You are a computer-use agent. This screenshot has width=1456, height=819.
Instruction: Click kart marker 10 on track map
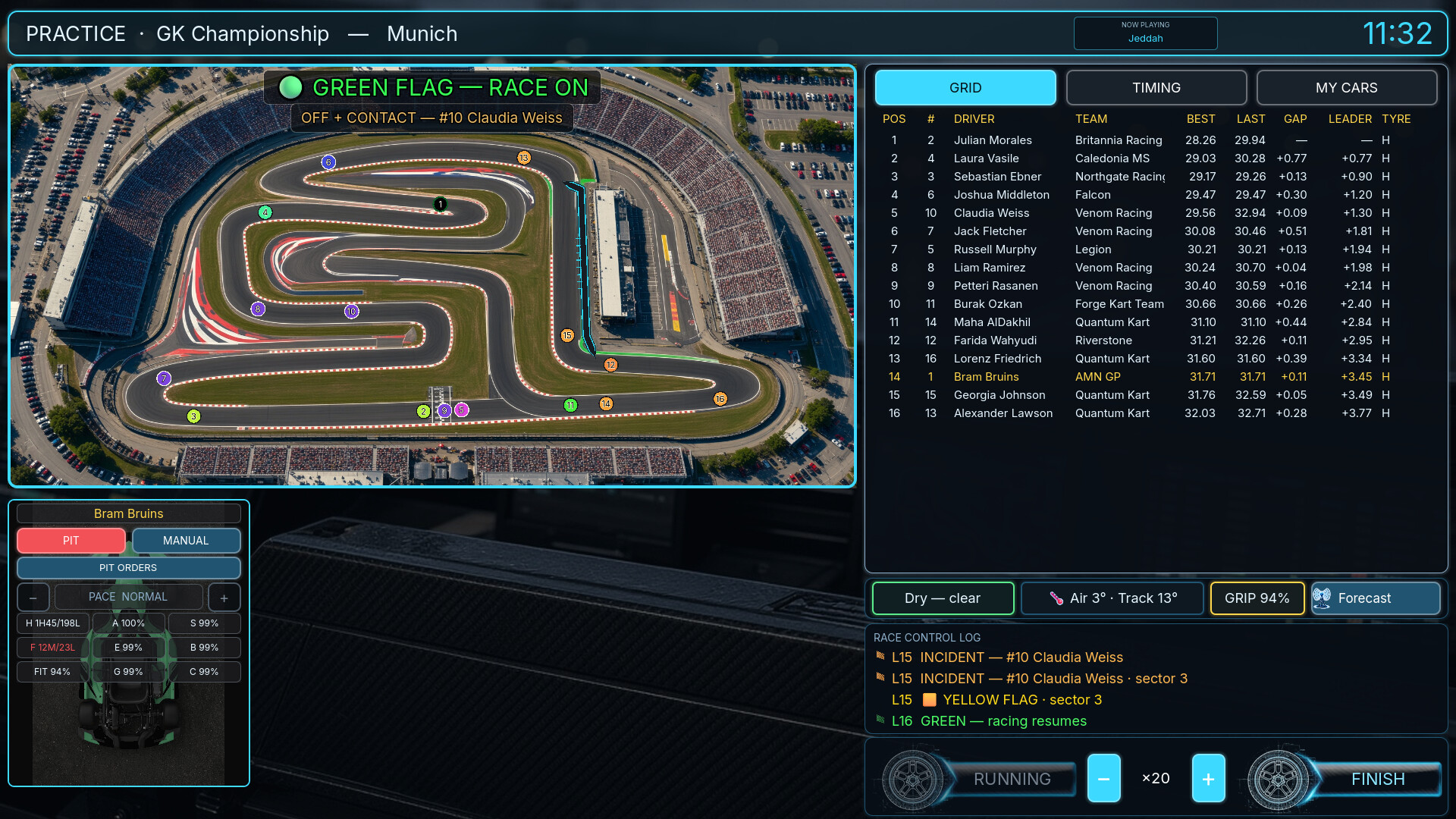351,311
